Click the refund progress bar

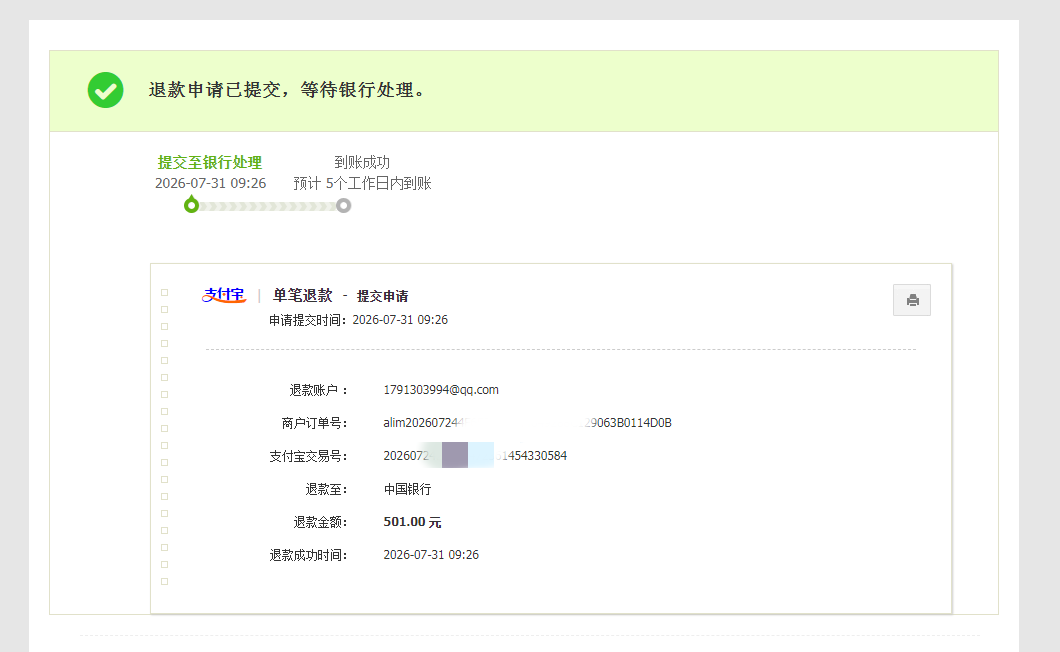[x=268, y=206]
